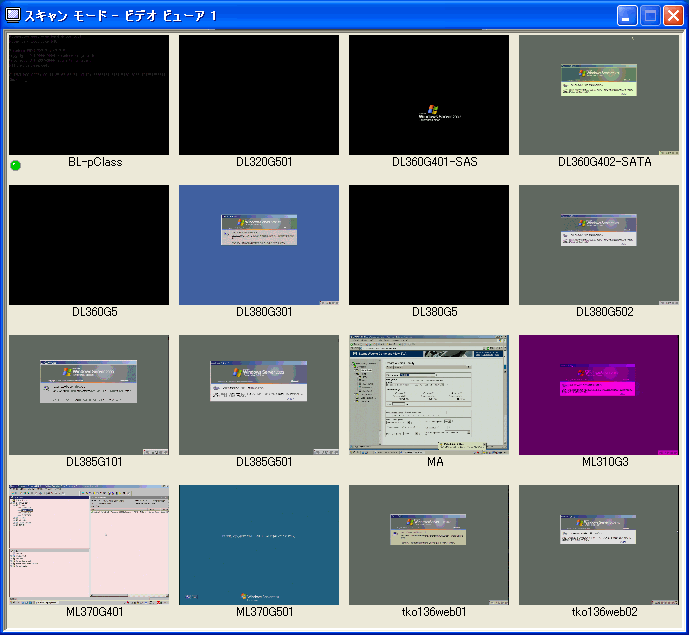The height and width of the screenshot is (635, 689).
Task: Click the DL360G402-SATA server preview
Action: [599, 95]
